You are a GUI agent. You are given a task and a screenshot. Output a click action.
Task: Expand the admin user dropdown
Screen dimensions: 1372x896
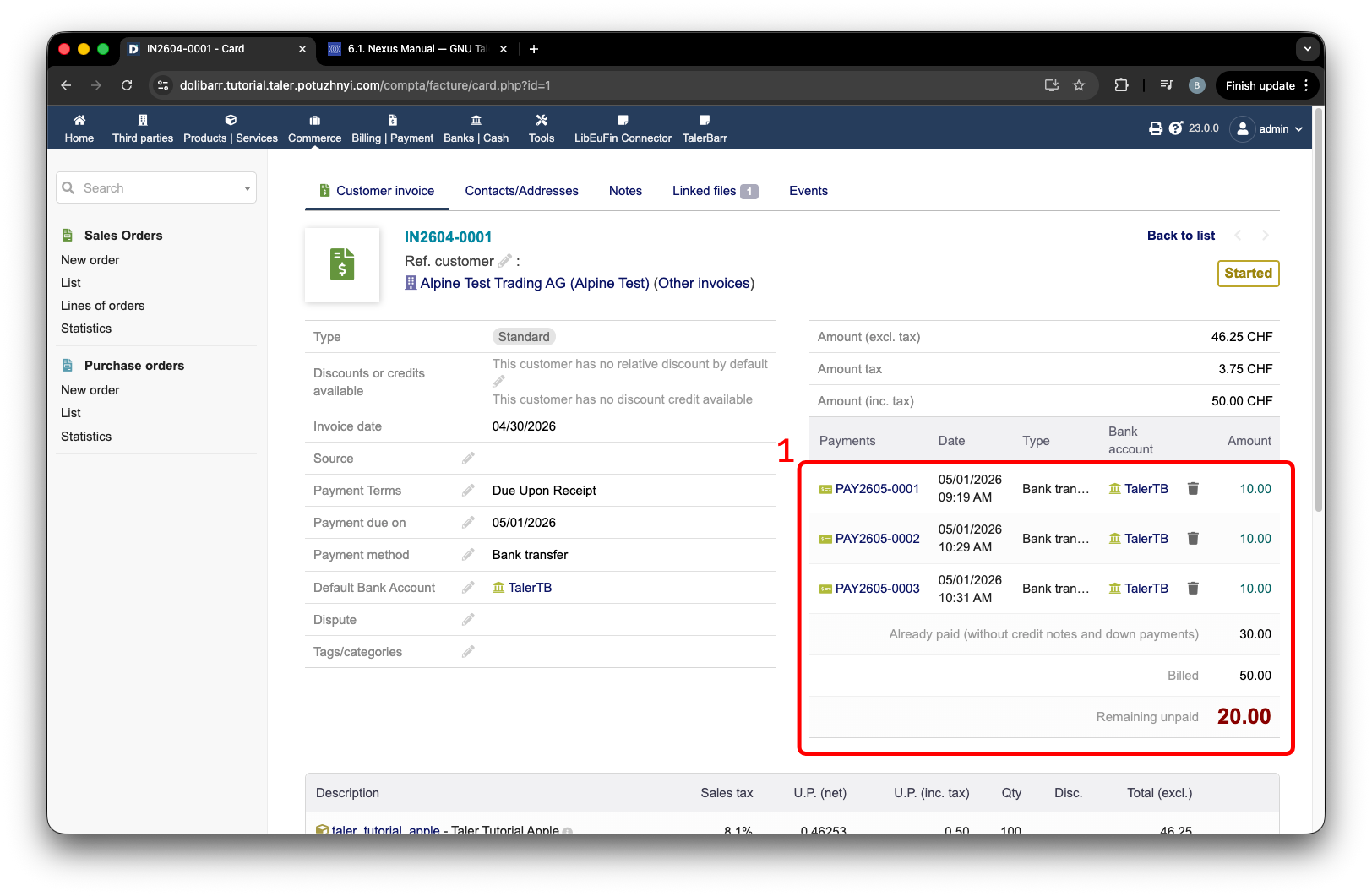1267,128
